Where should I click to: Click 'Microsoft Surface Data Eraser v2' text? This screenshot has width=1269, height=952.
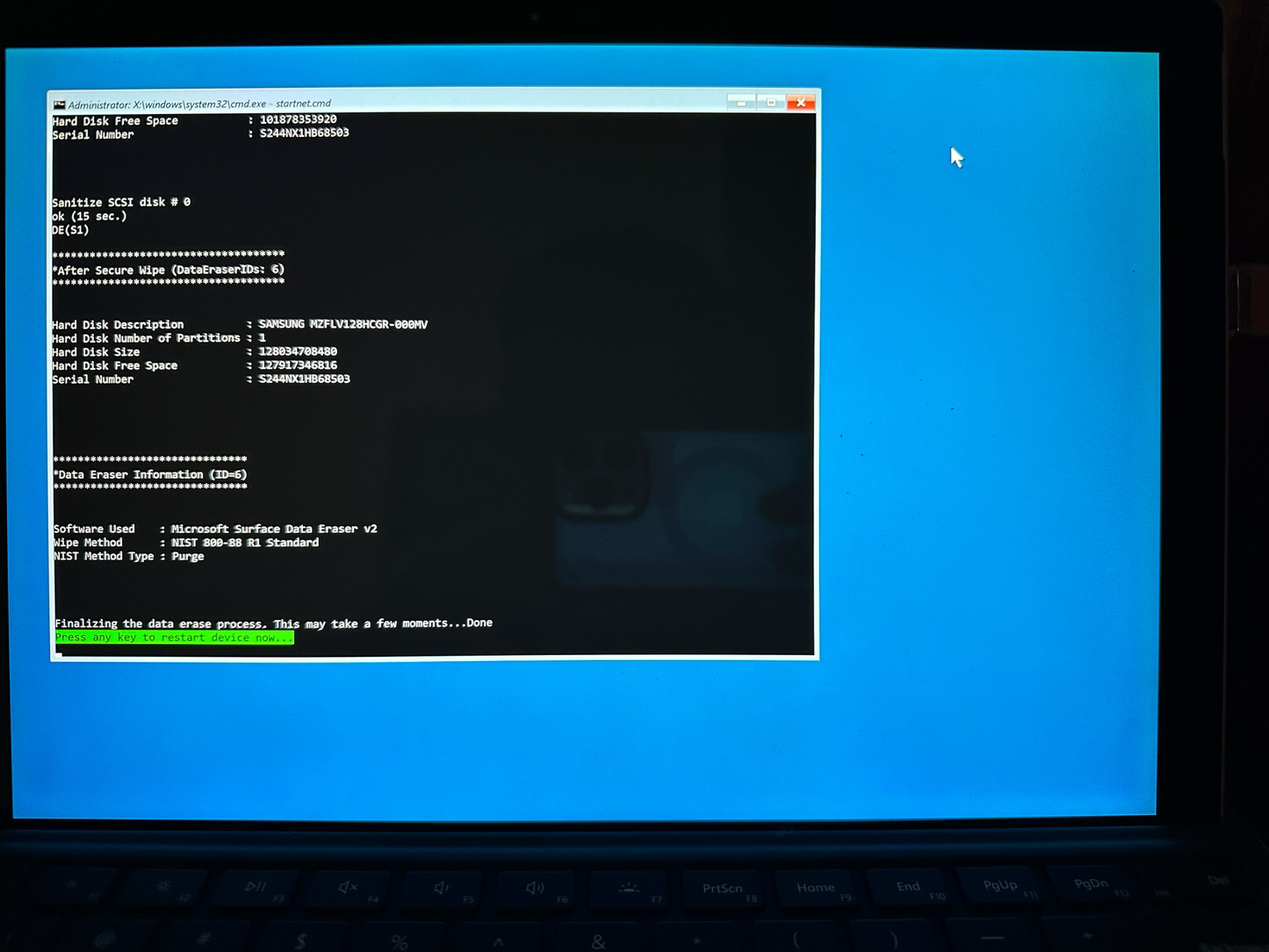(x=274, y=529)
